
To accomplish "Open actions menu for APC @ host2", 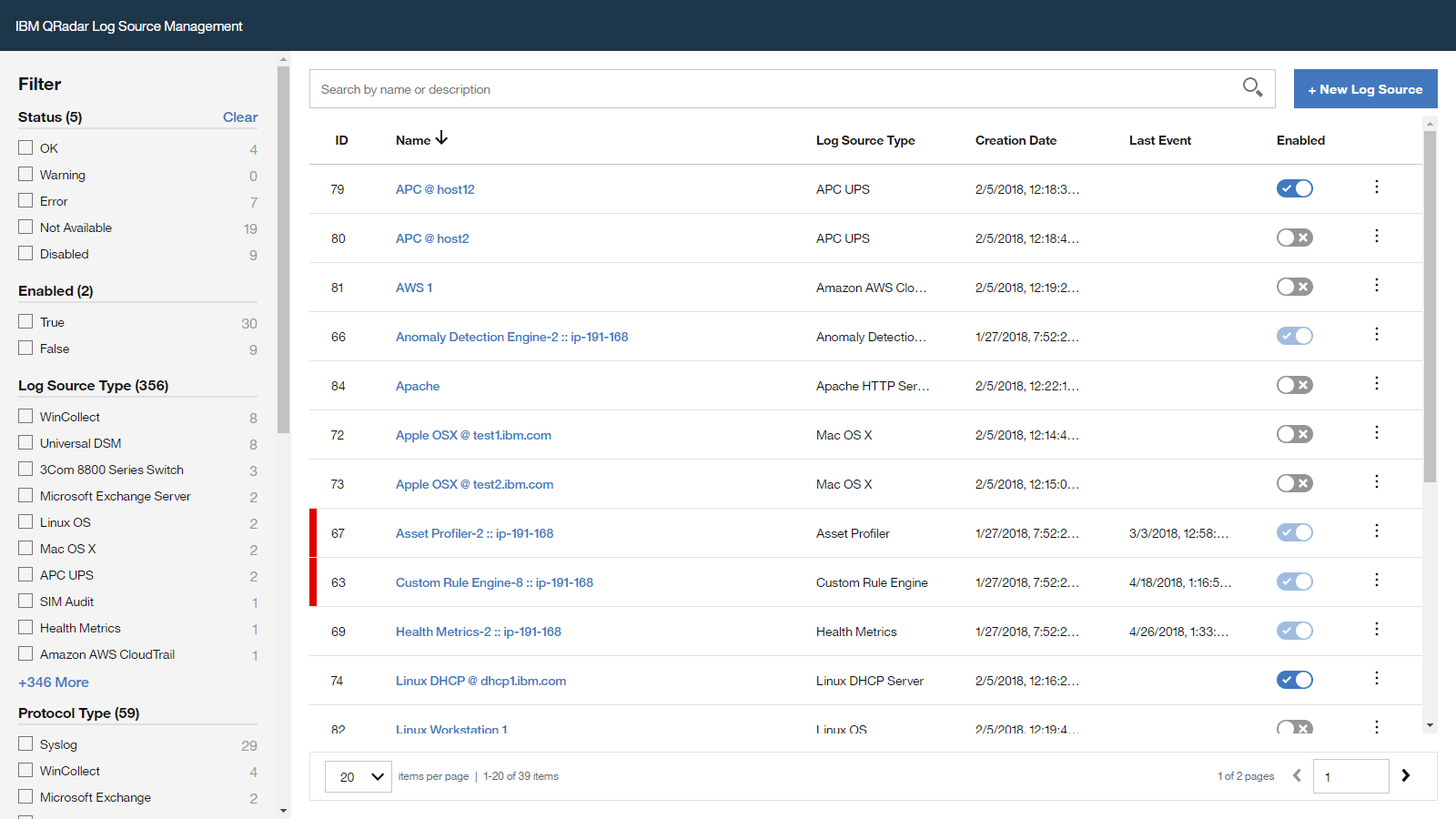I will point(1377,236).
